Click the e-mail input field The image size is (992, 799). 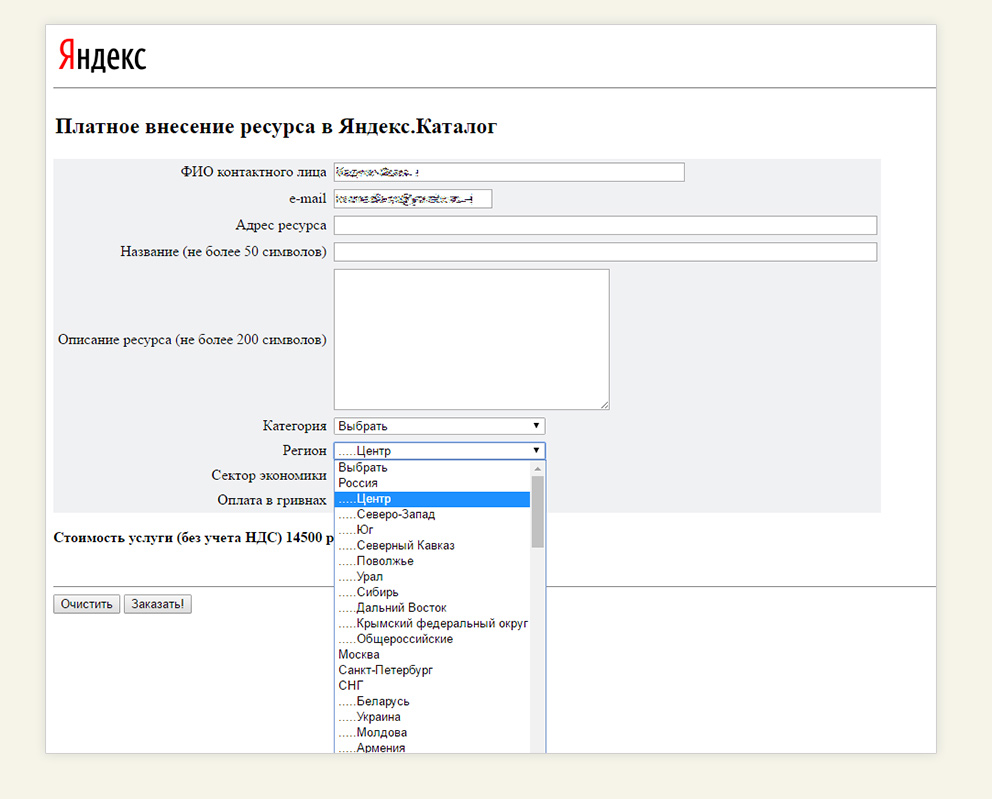[412, 199]
